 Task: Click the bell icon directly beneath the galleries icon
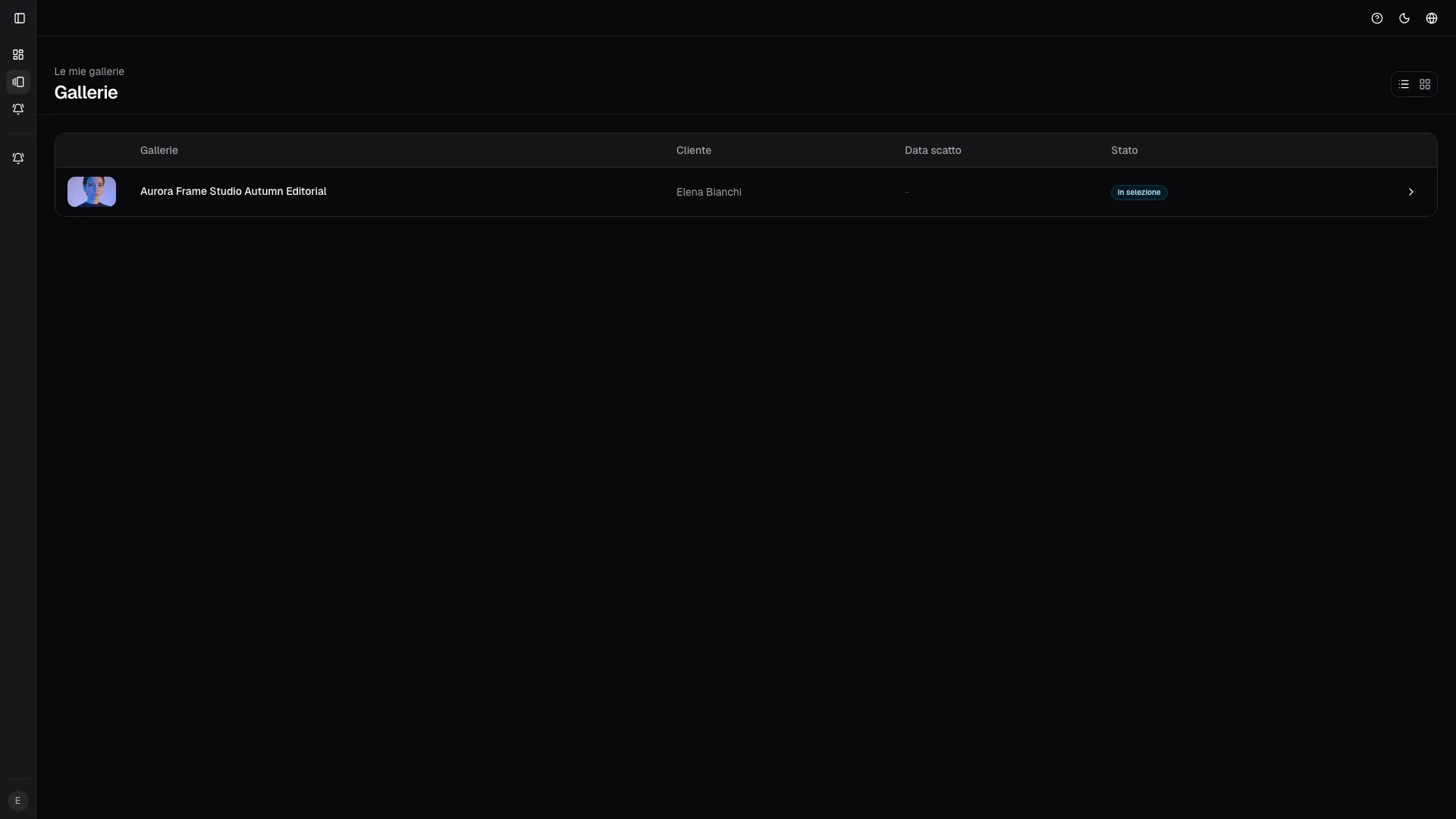click(18, 109)
